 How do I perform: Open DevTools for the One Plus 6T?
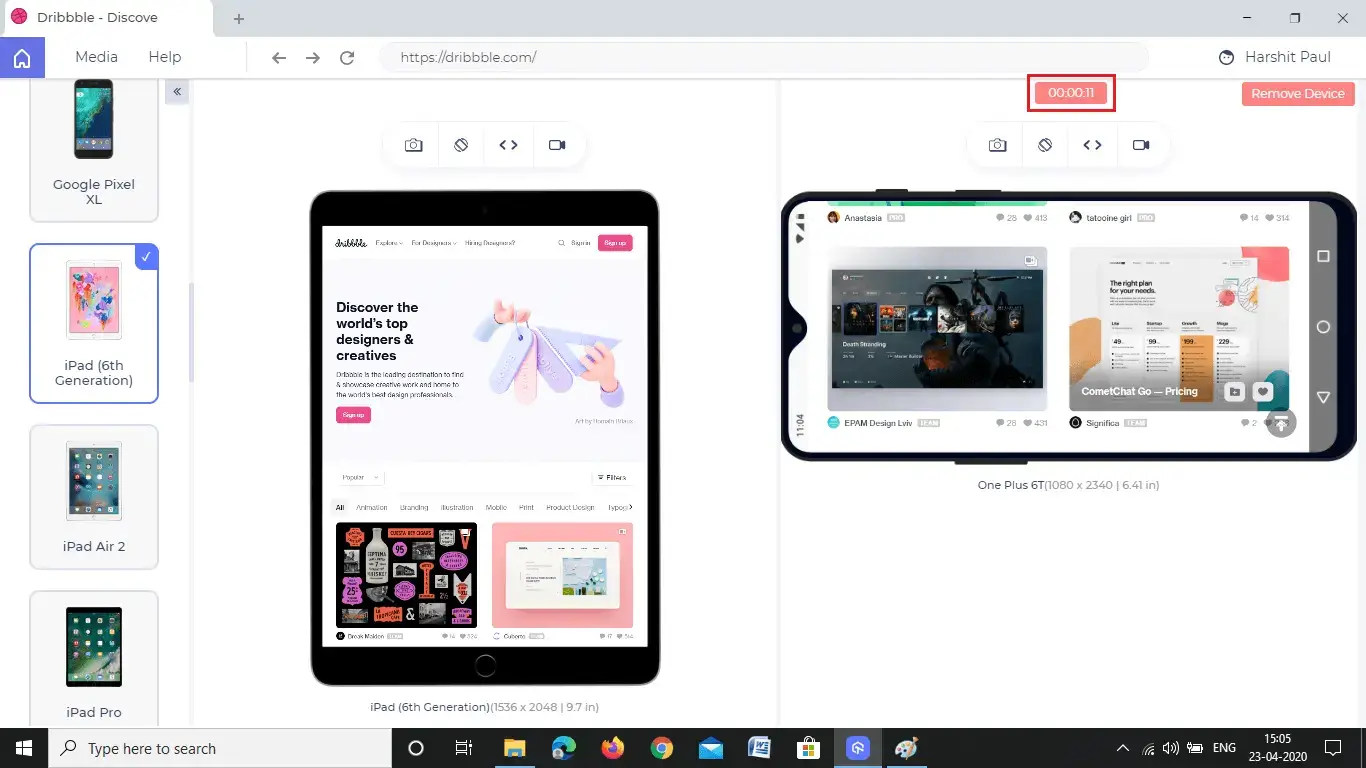tap(1092, 145)
